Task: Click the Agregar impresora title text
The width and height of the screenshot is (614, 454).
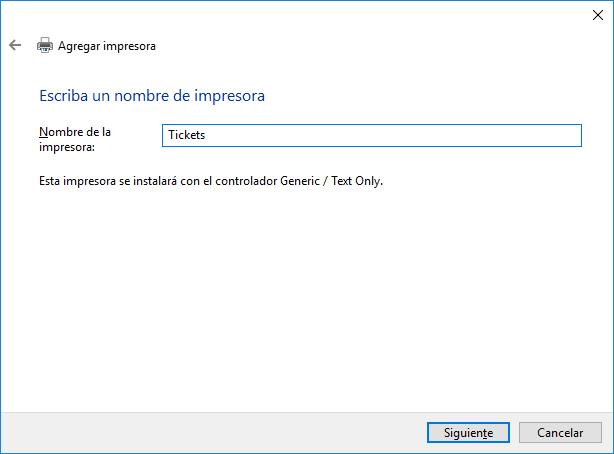Action: coord(107,45)
